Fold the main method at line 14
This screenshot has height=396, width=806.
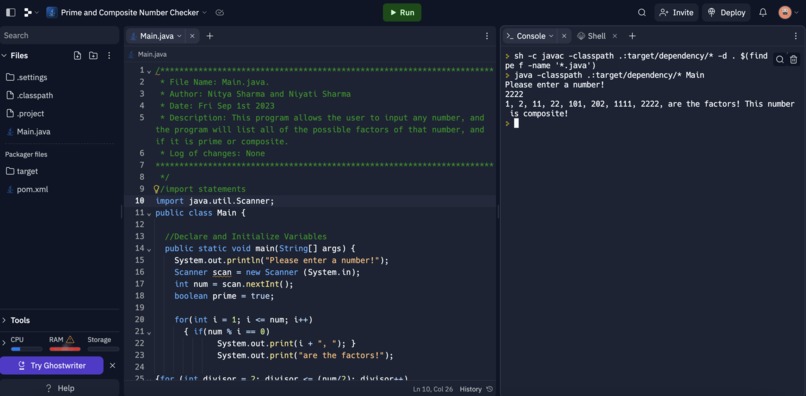[149, 249]
